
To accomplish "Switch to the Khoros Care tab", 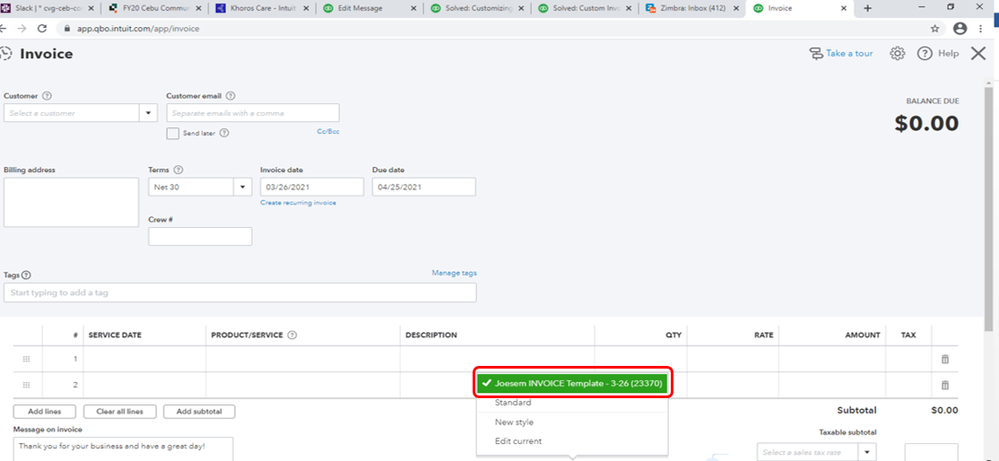I will point(263,8).
